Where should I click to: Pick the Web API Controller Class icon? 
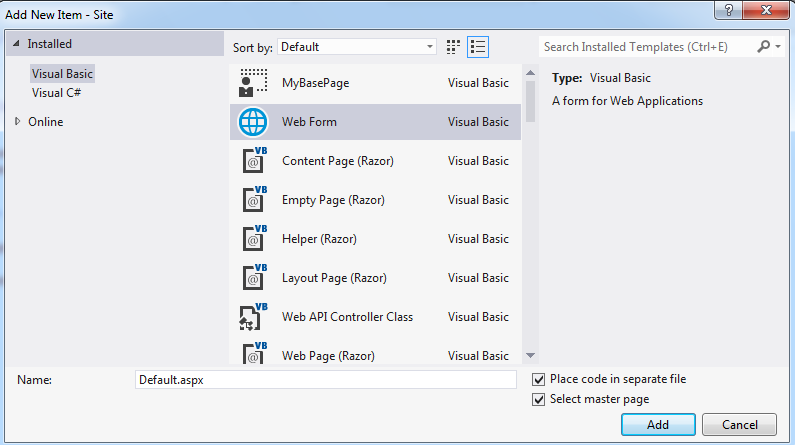pos(253,317)
